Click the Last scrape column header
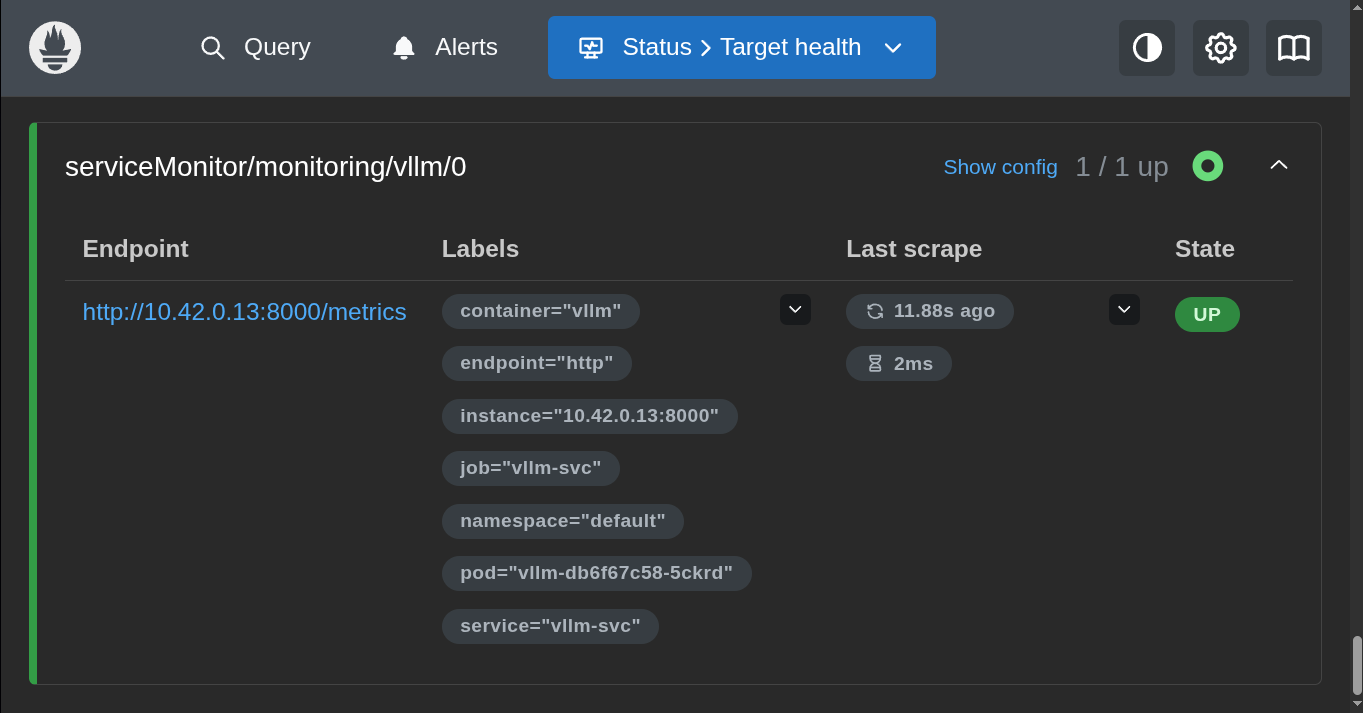 914,249
